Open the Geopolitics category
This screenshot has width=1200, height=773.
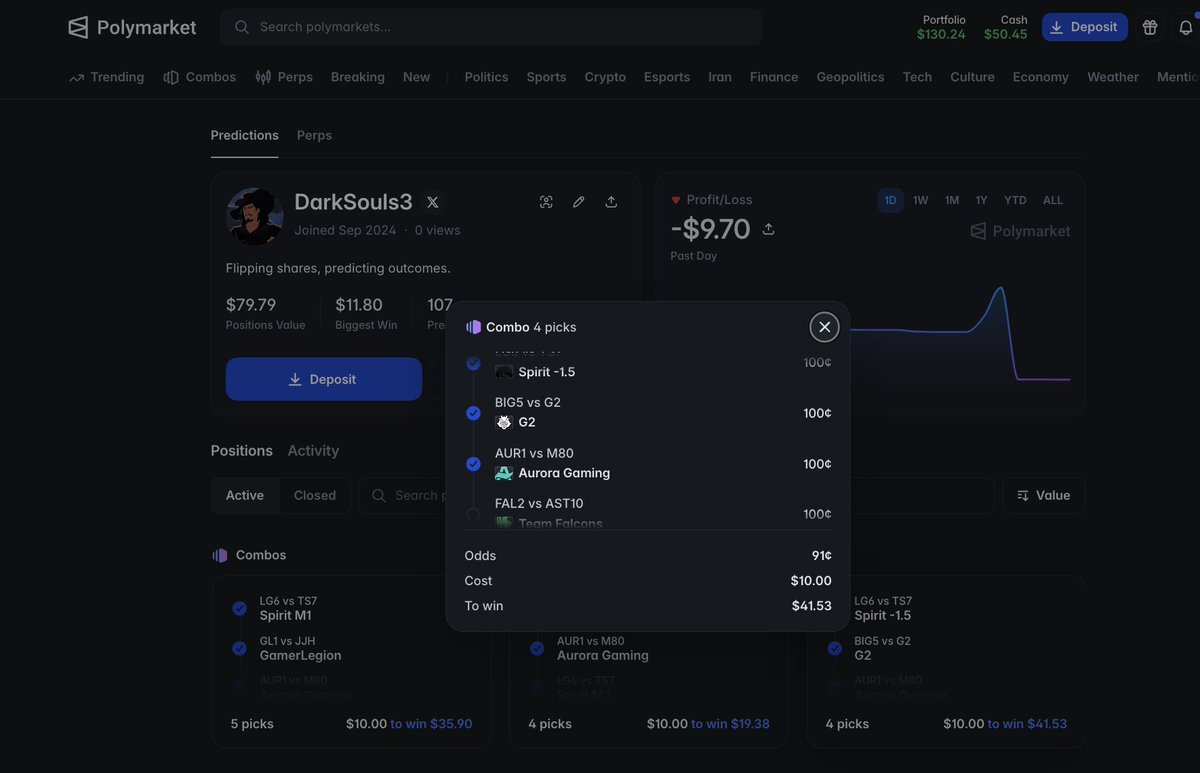click(x=850, y=77)
